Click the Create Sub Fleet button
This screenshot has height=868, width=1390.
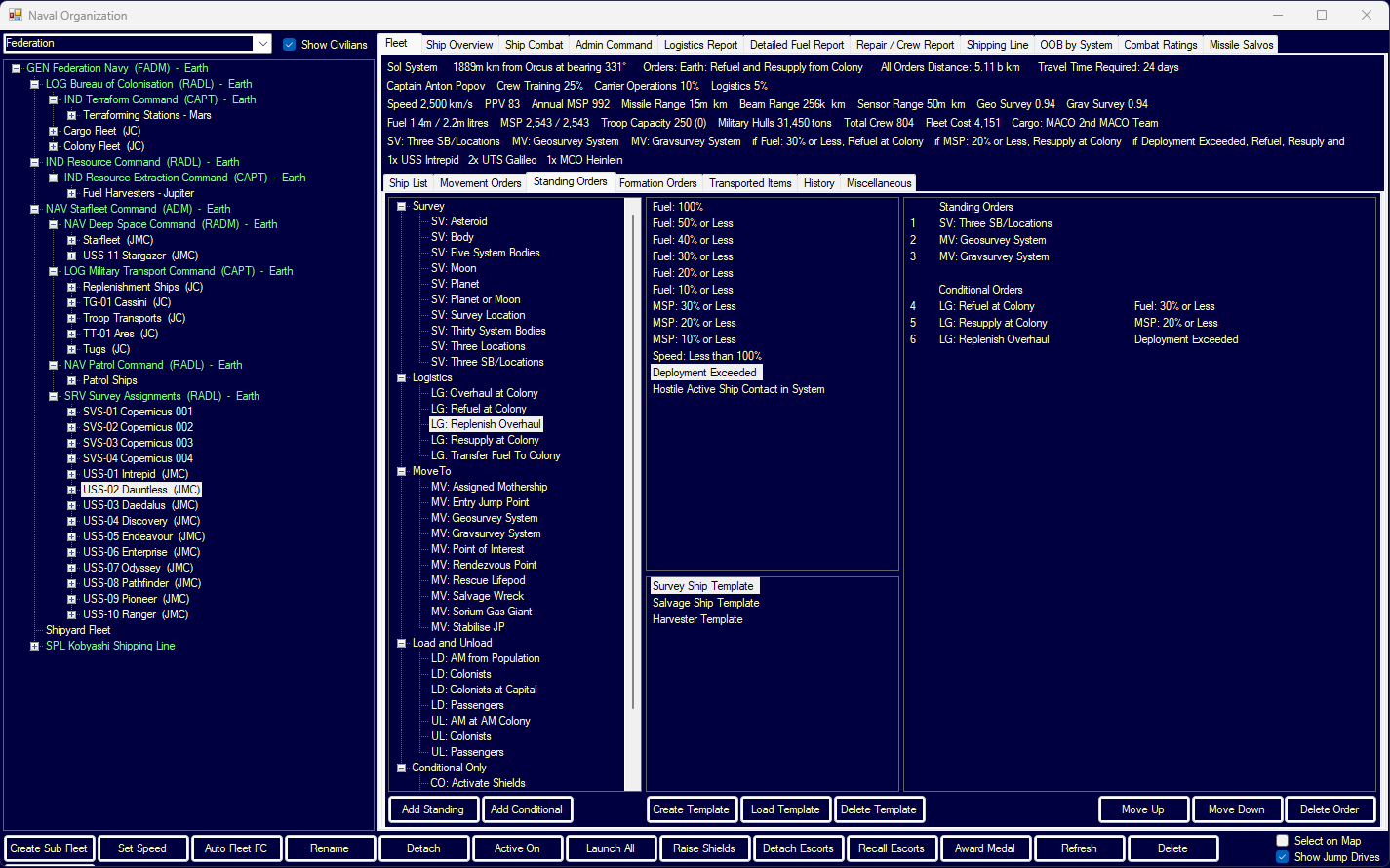[x=49, y=848]
